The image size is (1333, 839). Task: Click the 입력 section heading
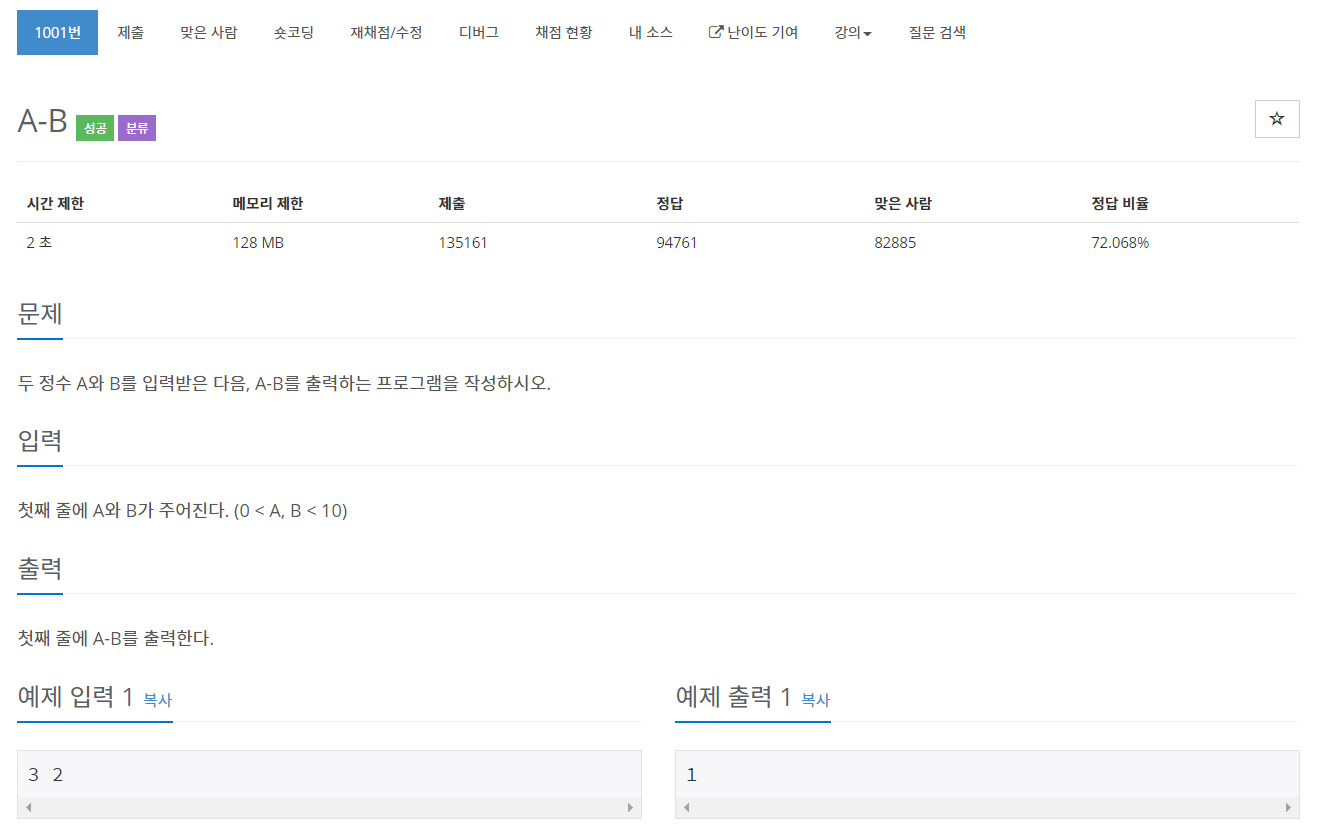pyautogui.click(x=40, y=440)
